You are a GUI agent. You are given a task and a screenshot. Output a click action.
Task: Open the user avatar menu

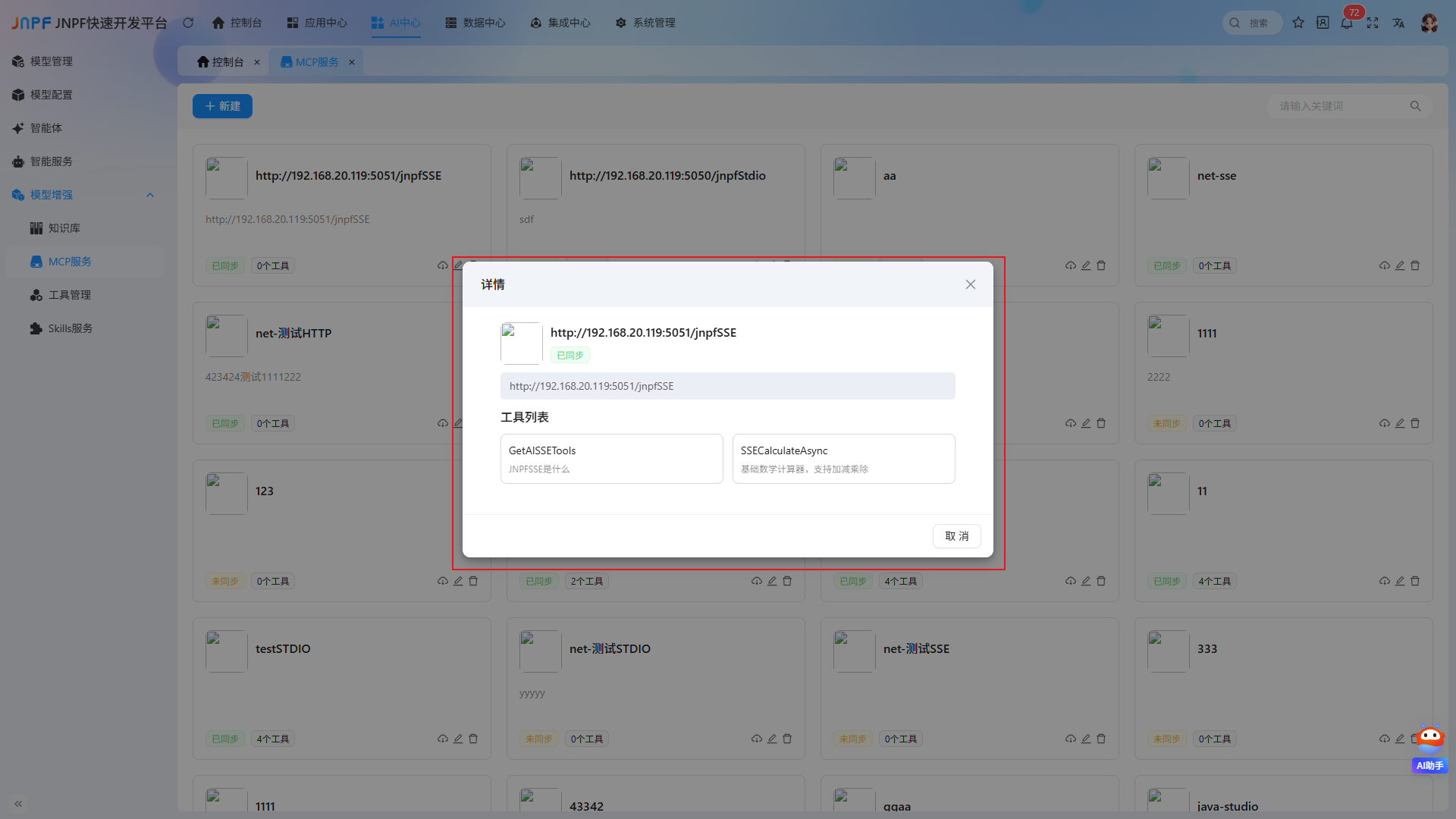click(x=1429, y=23)
